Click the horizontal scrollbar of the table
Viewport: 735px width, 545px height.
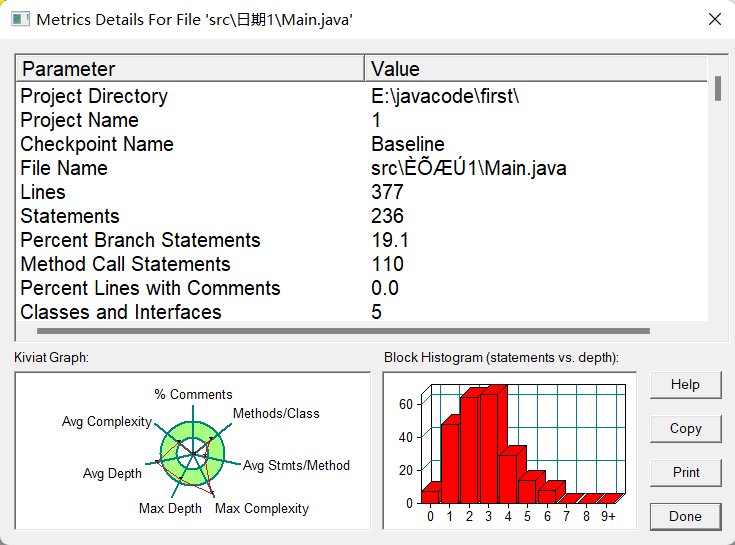[343, 331]
